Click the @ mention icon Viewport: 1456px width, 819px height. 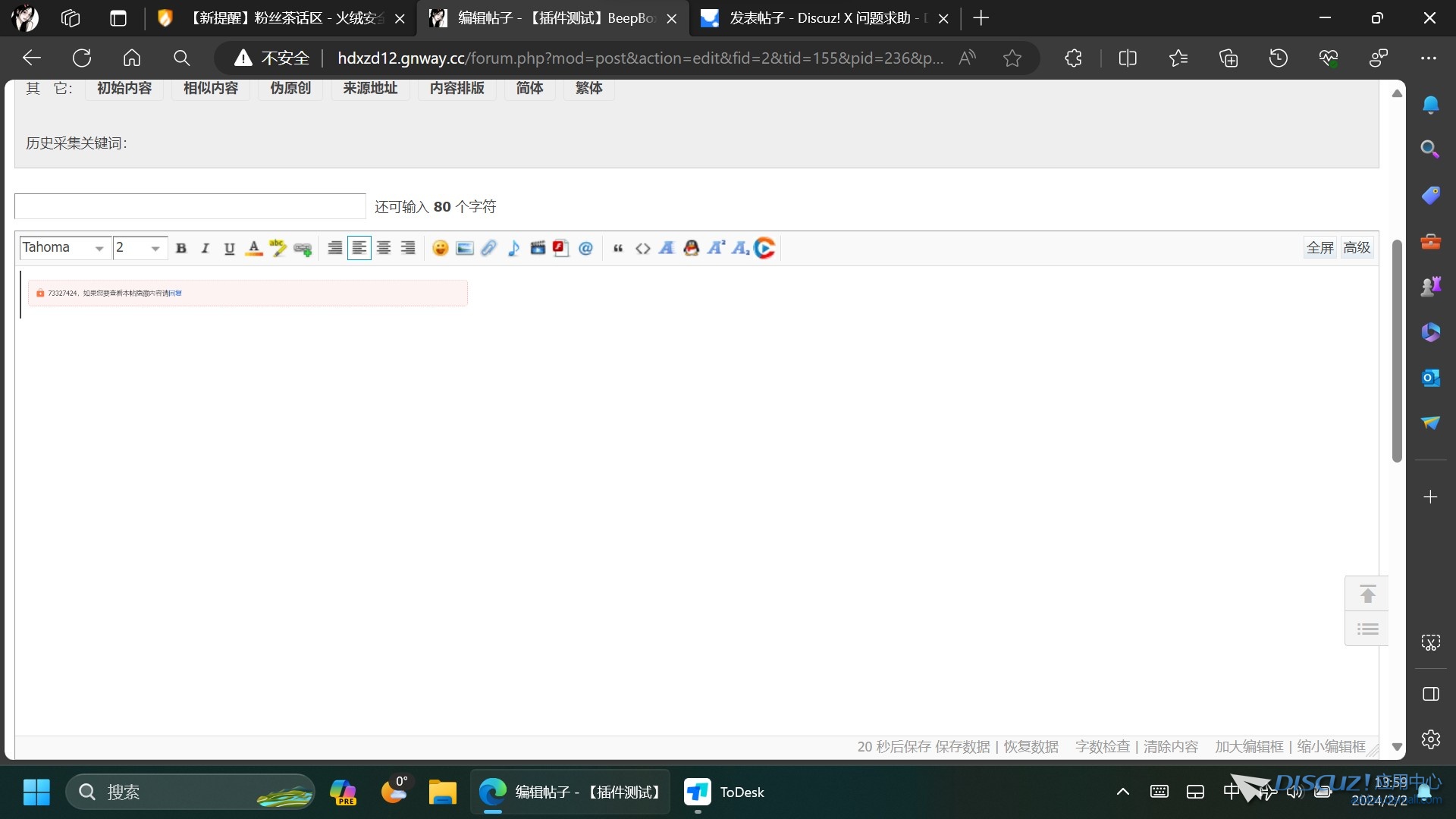pyautogui.click(x=585, y=248)
